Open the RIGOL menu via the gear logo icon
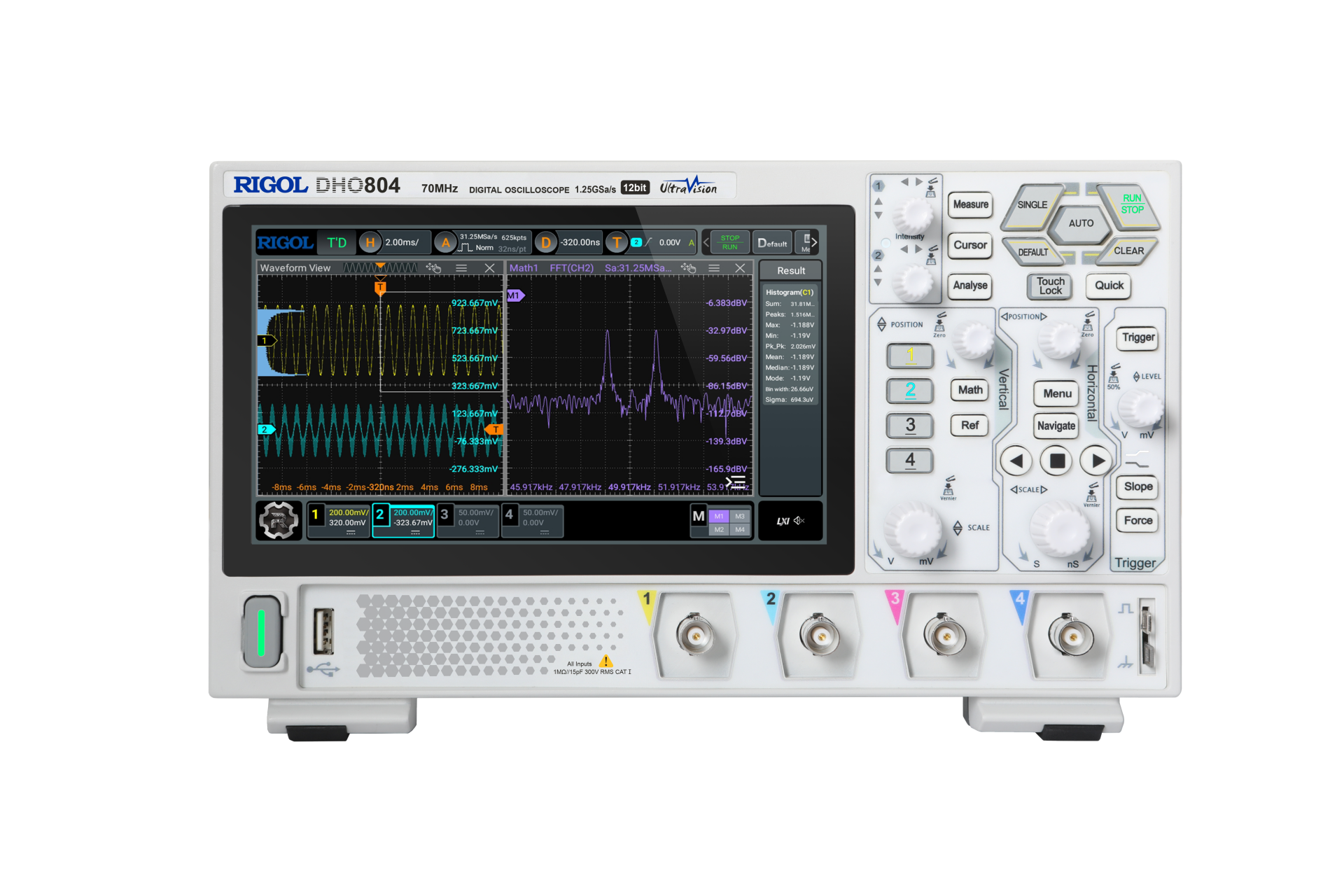This screenshot has height=896, width=1344. (x=279, y=522)
